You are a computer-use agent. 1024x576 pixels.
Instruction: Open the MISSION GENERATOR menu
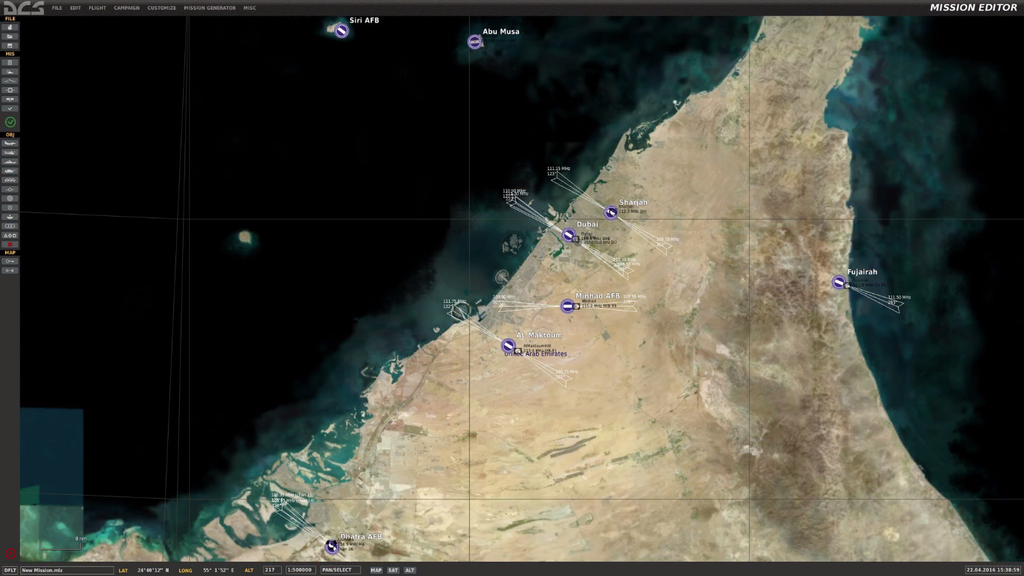[210, 7]
